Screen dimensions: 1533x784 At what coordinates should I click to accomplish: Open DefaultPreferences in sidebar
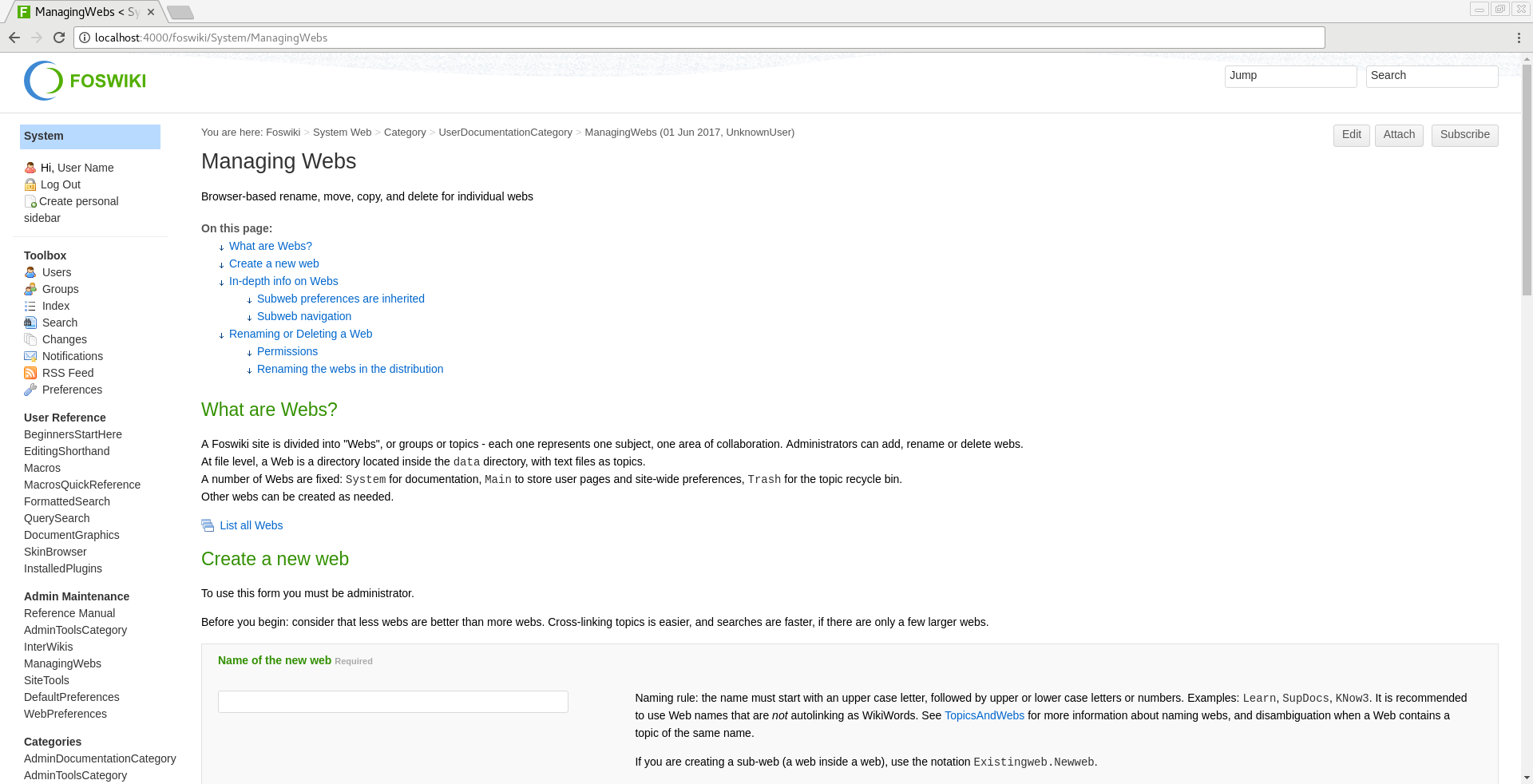coord(72,697)
